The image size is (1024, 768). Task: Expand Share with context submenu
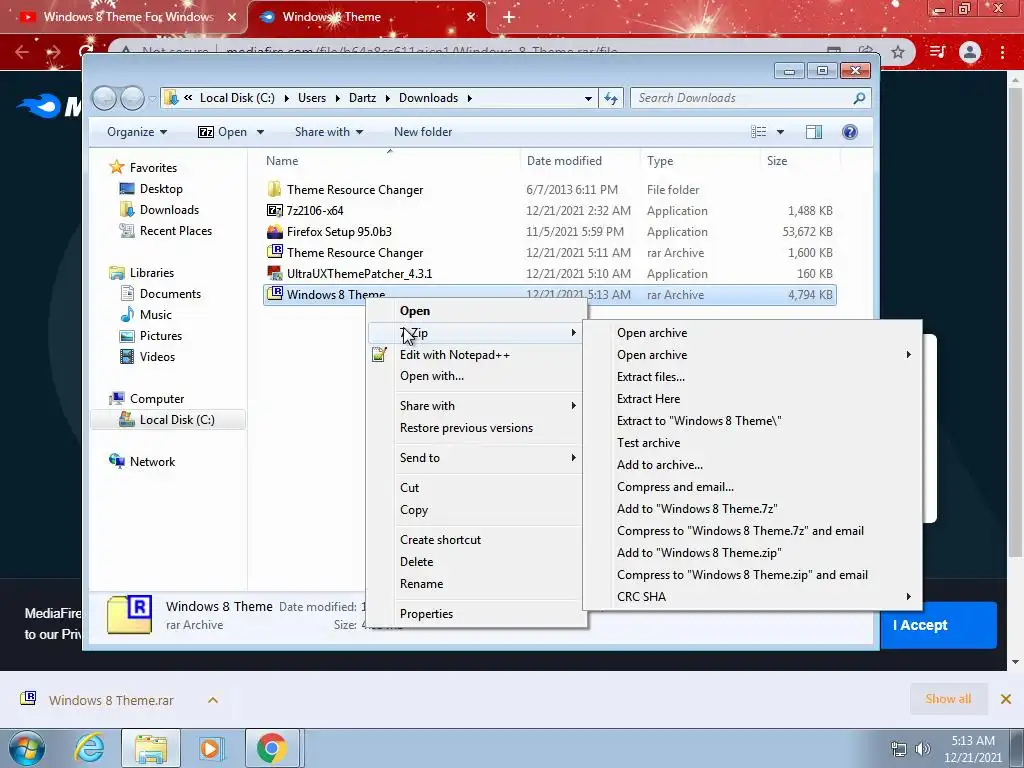coord(573,406)
